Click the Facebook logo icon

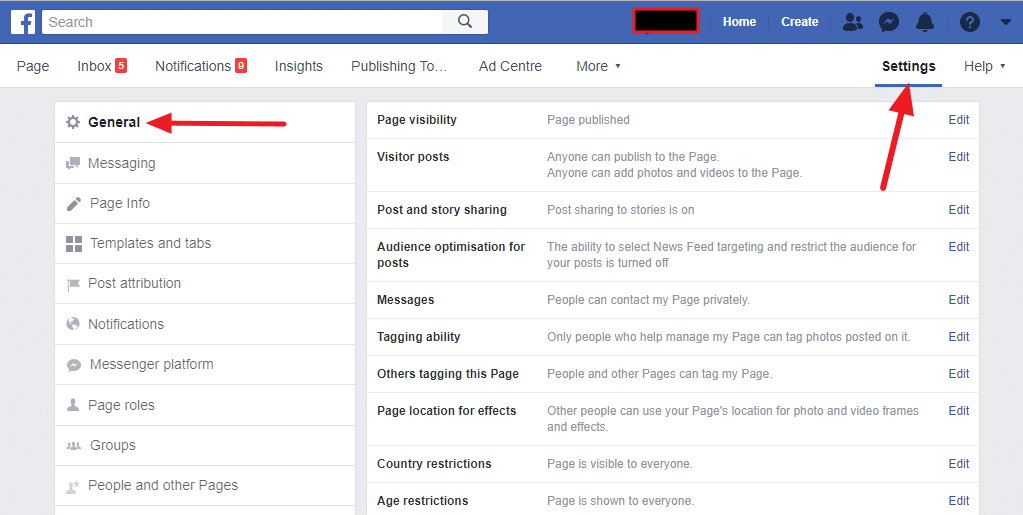(x=23, y=22)
